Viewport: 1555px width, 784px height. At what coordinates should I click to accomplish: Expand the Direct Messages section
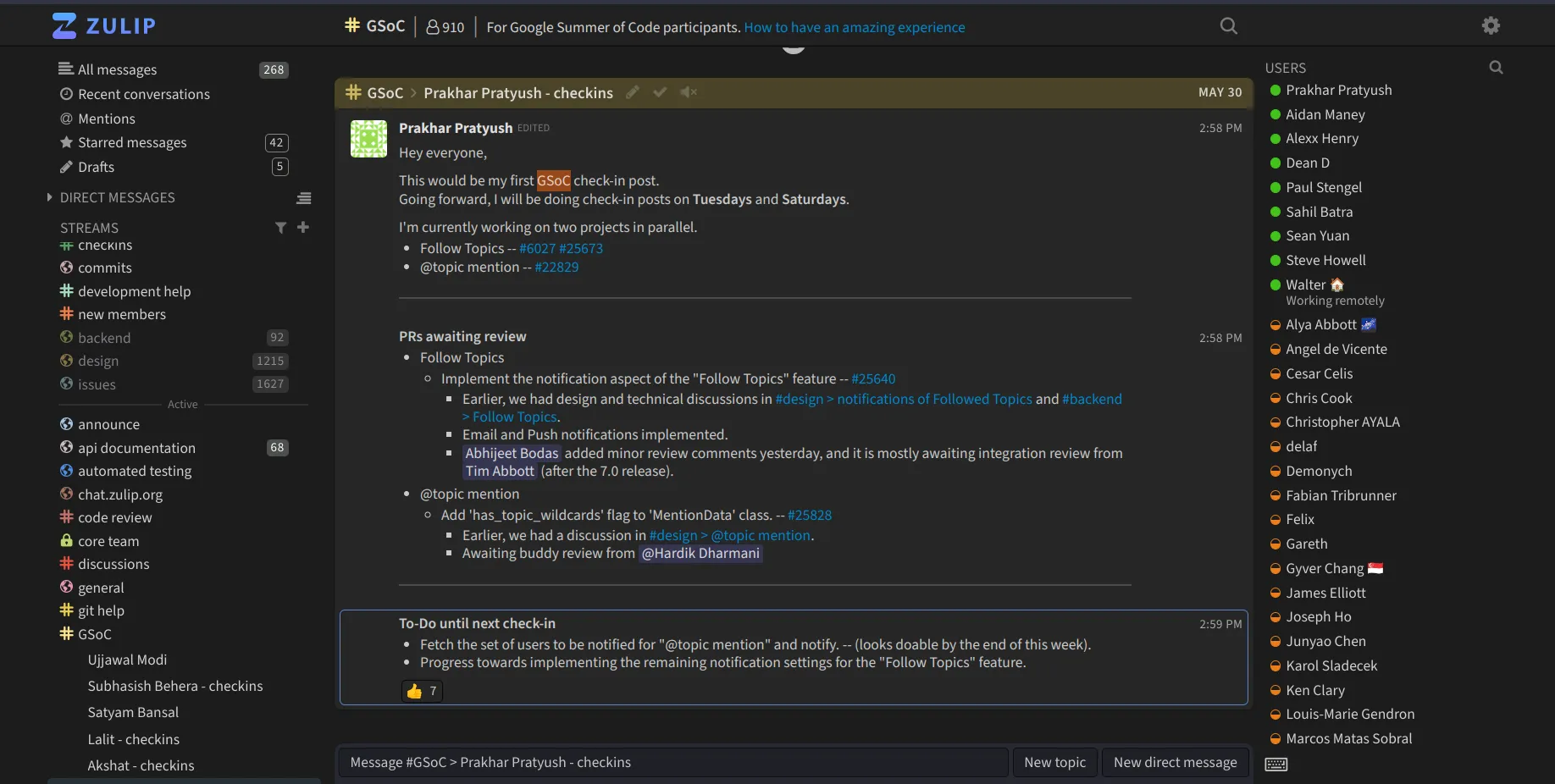click(50, 198)
